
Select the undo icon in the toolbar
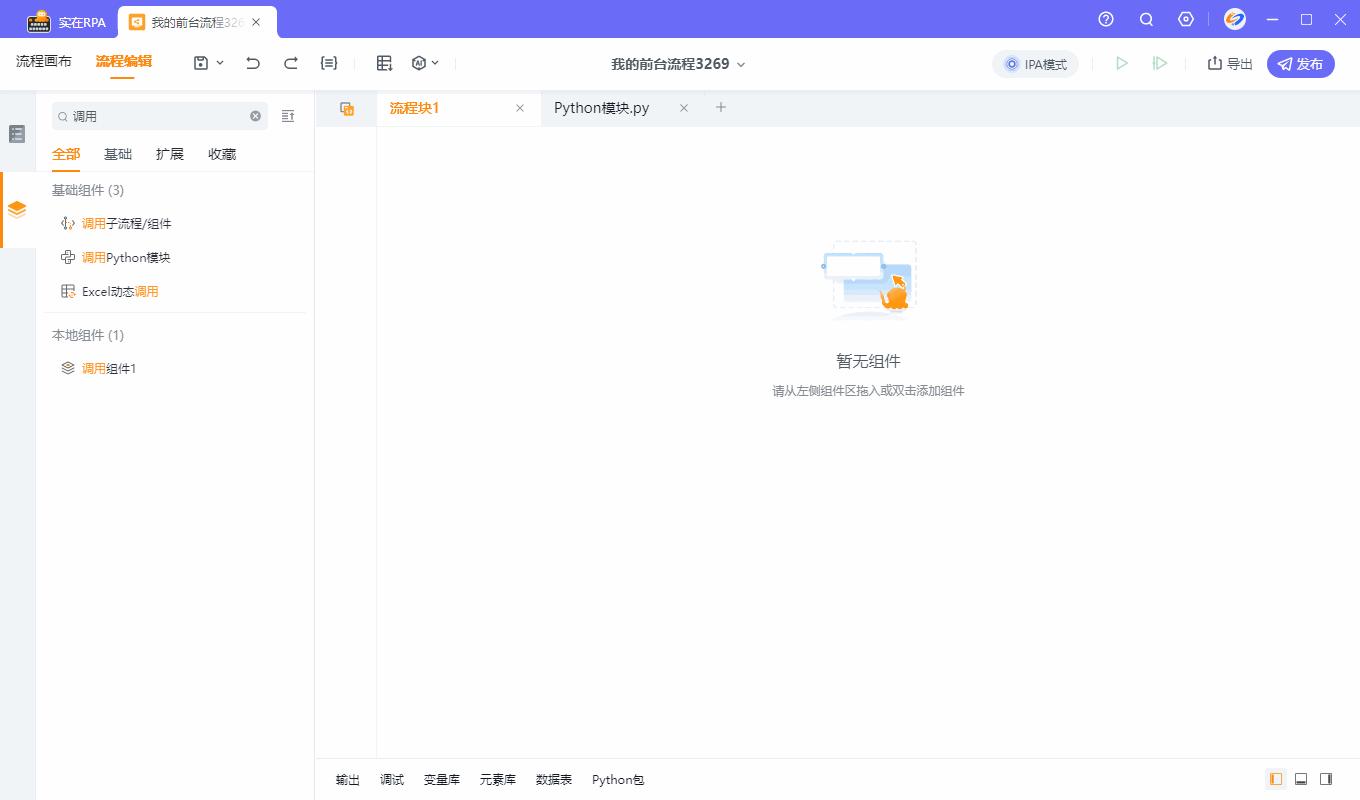[x=251, y=62]
